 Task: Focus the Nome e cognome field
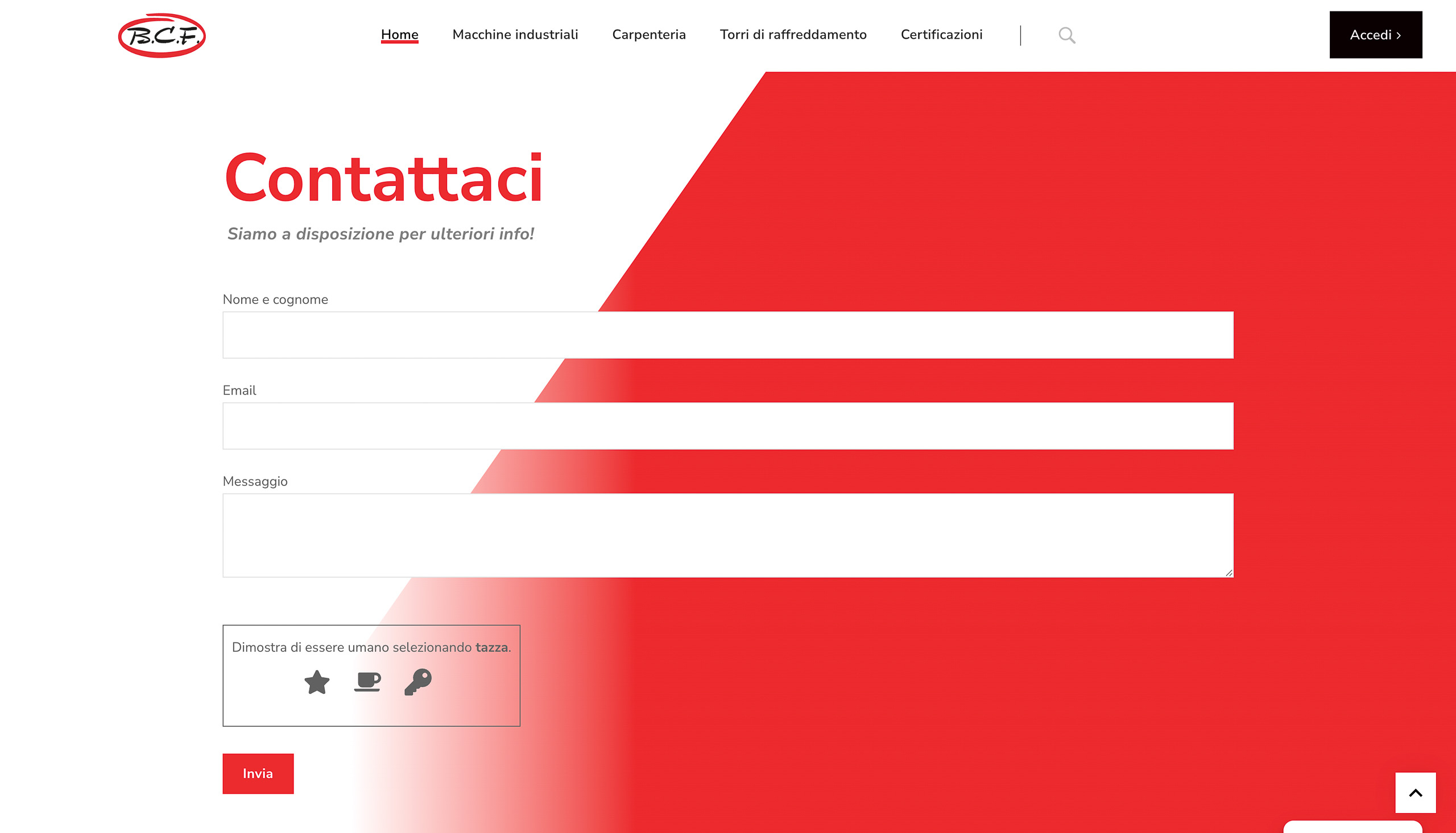pyautogui.click(x=727, y=335)
